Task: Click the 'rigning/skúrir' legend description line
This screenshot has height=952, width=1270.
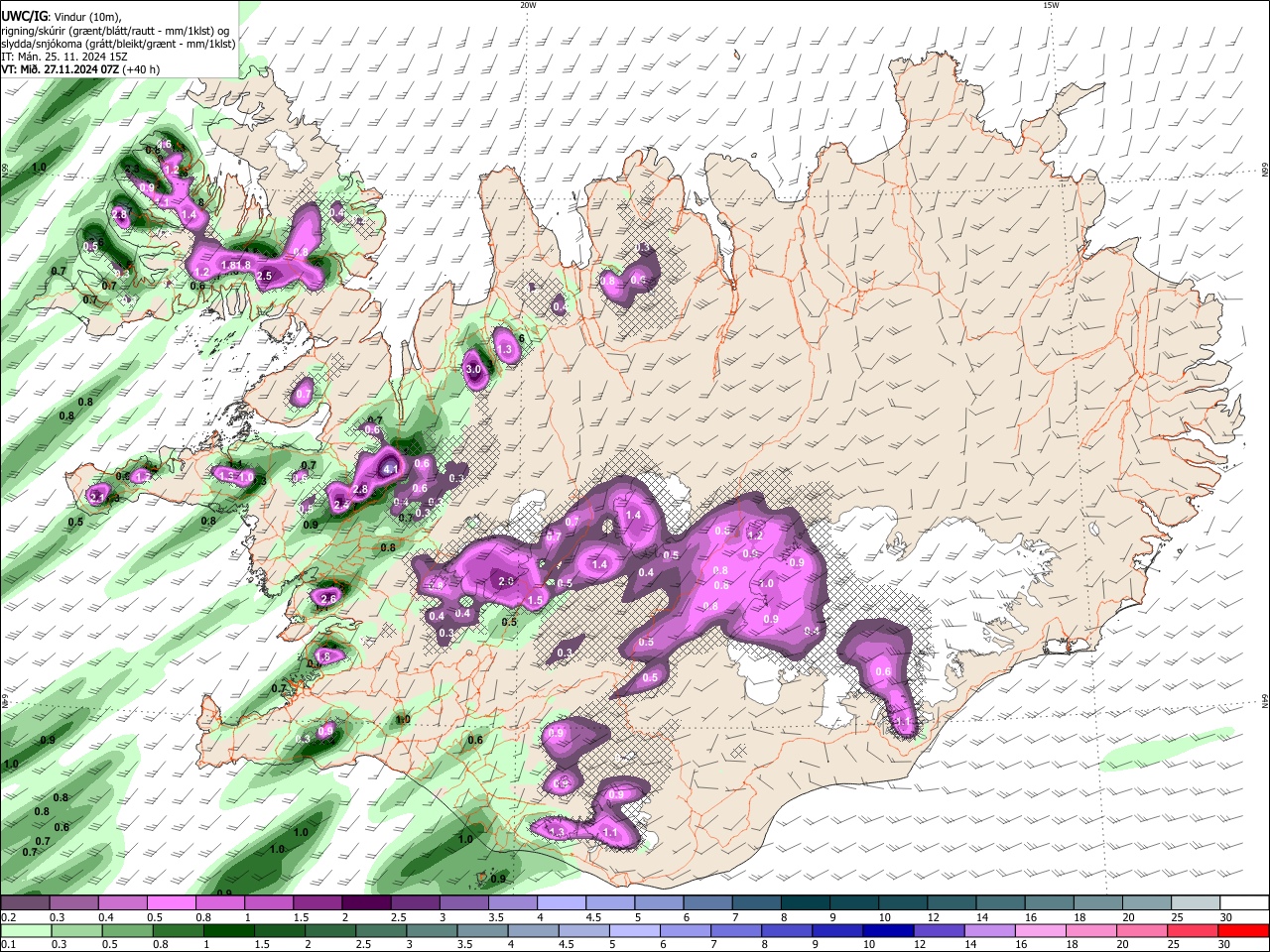Action: (114, 31)
